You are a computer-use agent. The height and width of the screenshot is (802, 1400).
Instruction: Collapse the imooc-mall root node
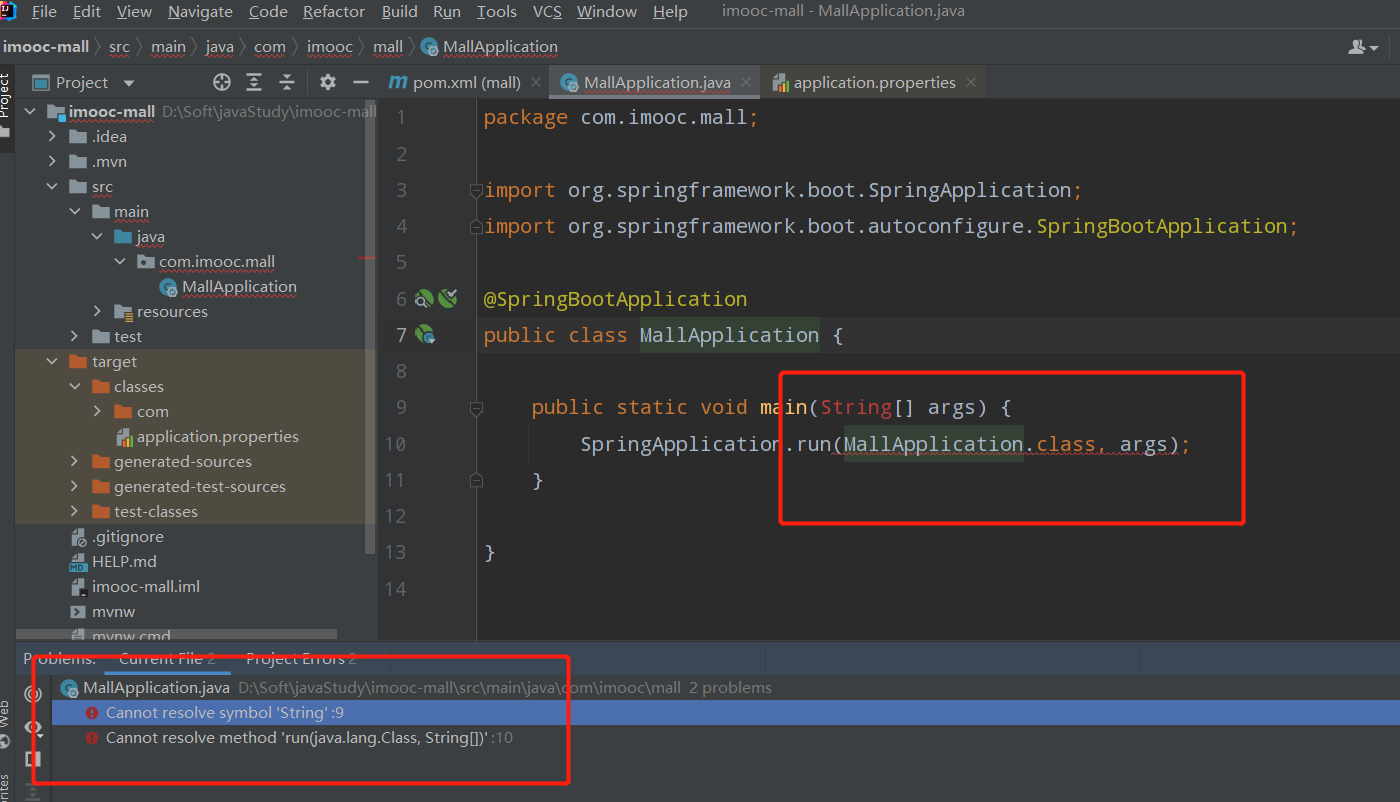pos(30,111)
